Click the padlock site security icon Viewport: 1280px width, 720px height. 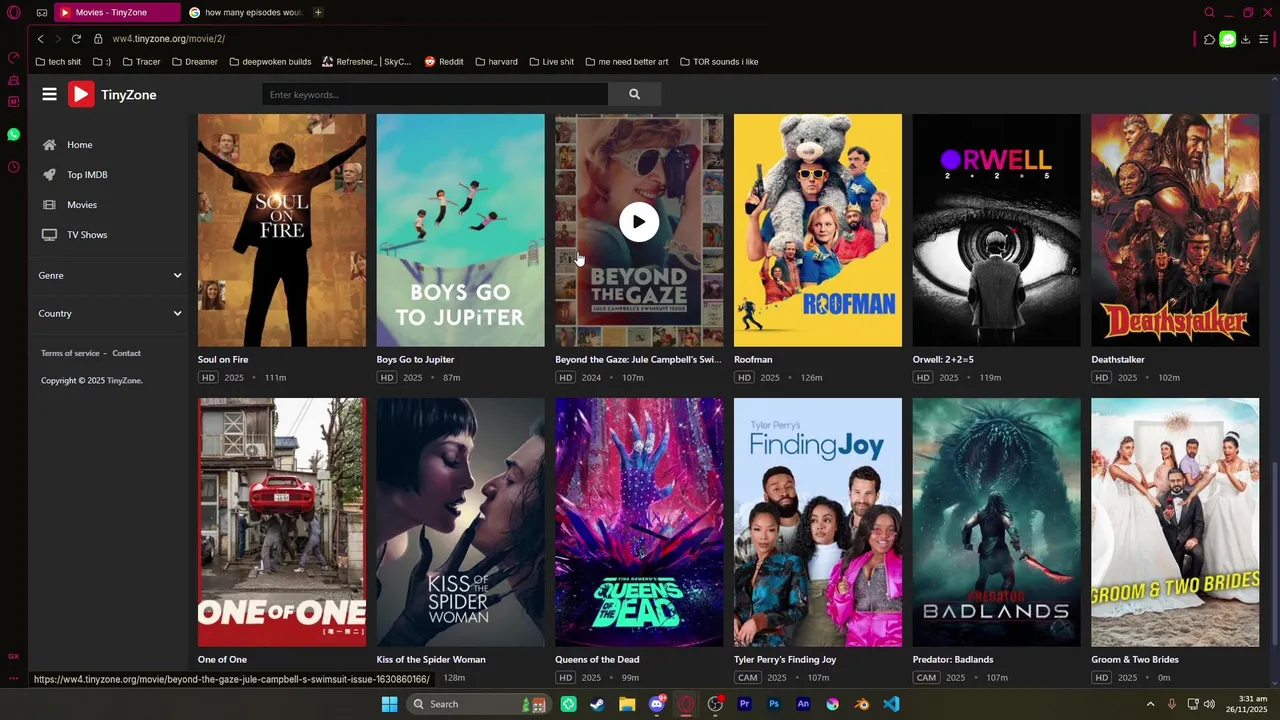click(98, 39)
